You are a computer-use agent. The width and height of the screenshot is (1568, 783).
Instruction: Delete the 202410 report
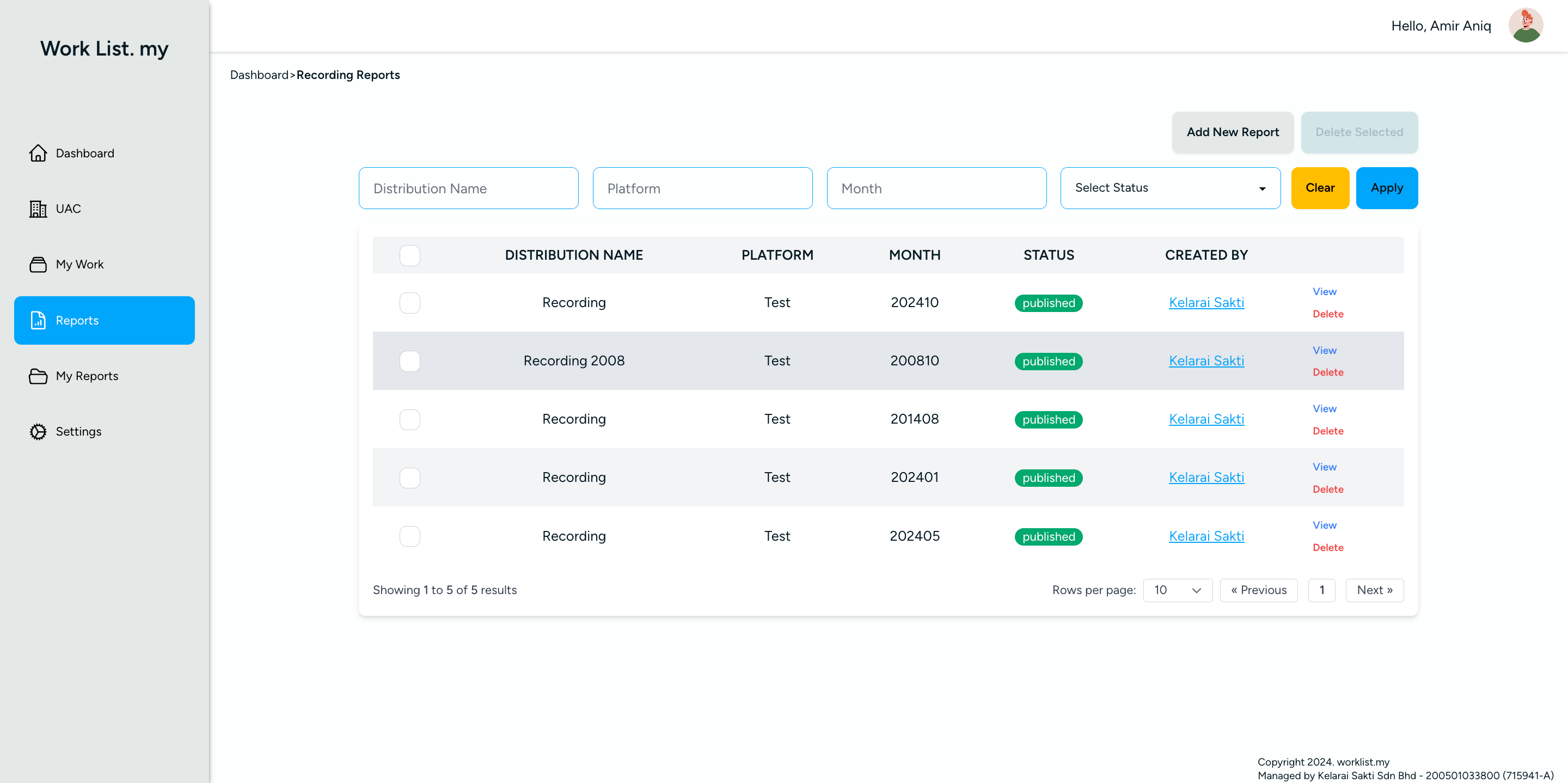[1327, 314]
